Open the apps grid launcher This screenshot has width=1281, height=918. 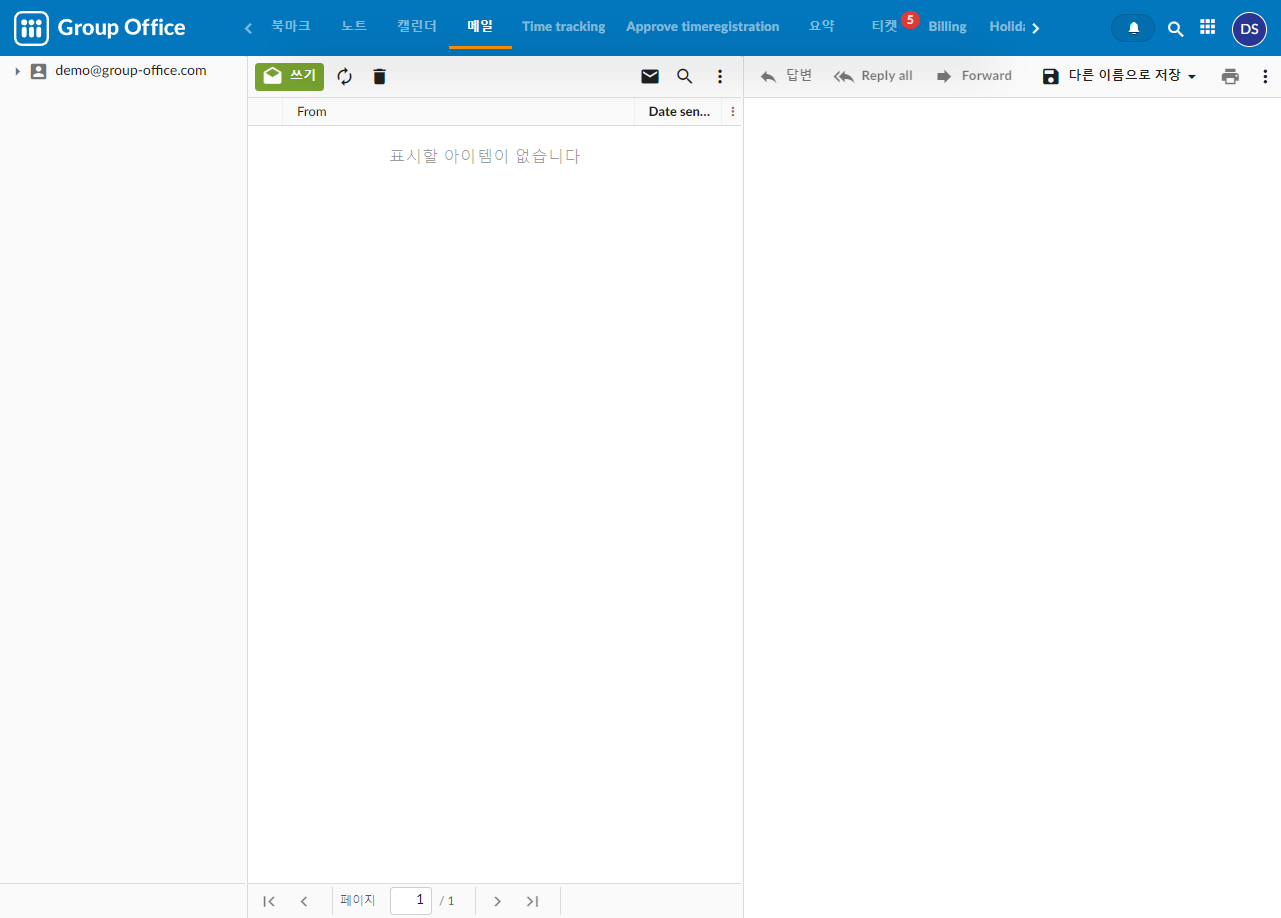pos(1208,28)
